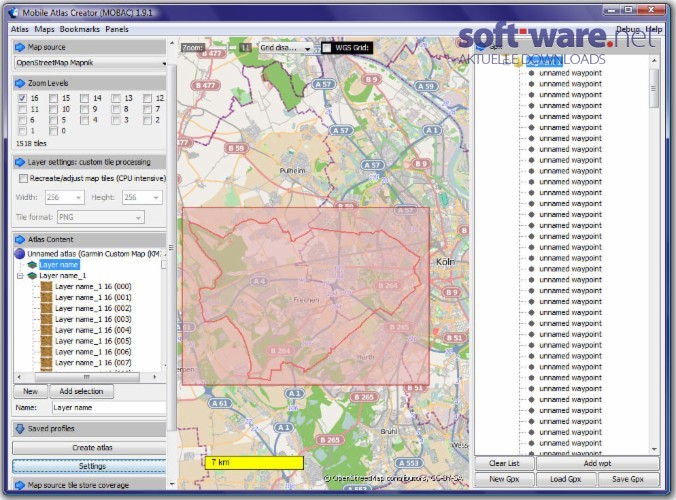Click the New atlas button
This screenshot has height=500, width=676.
(30, 391)
